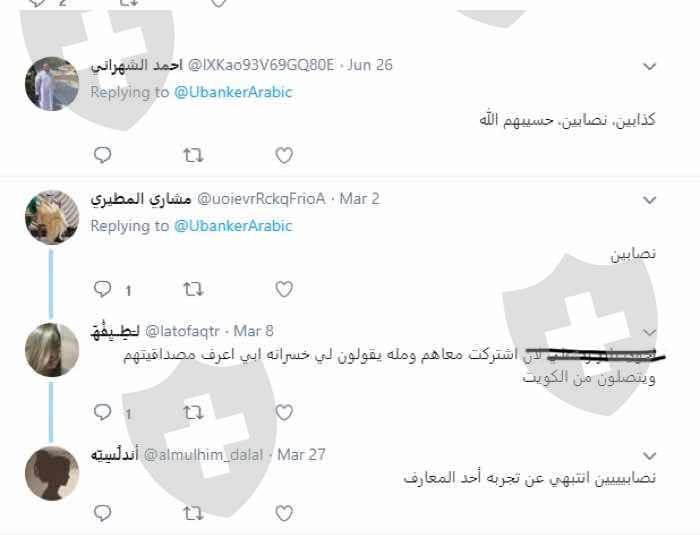The image size is (700, 535).
Task: Open the @almulhim_dalal handle
Action: click(x=204, y=455)
